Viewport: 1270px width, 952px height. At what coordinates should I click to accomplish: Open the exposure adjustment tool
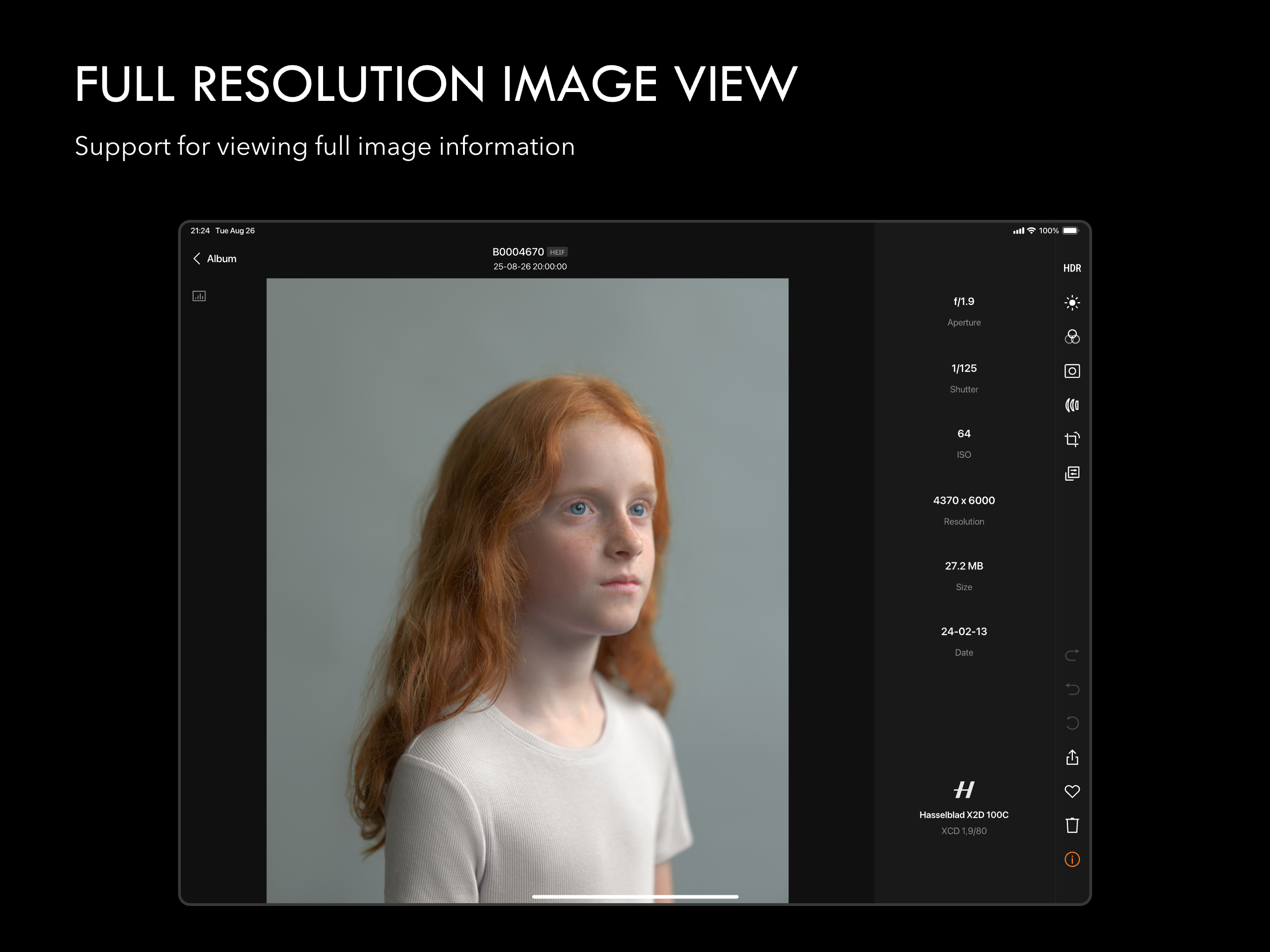pyautogui.click(x=1072, y=303)
